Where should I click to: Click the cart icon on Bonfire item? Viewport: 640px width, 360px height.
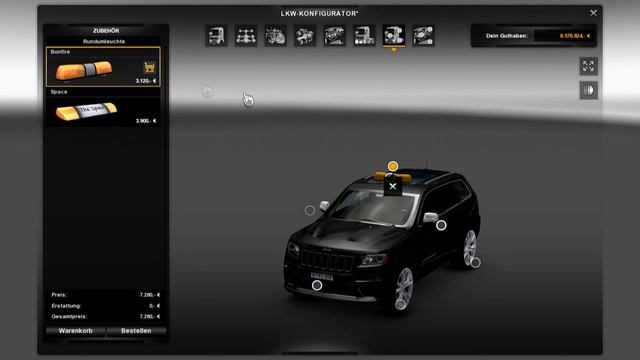click(150, 67)
